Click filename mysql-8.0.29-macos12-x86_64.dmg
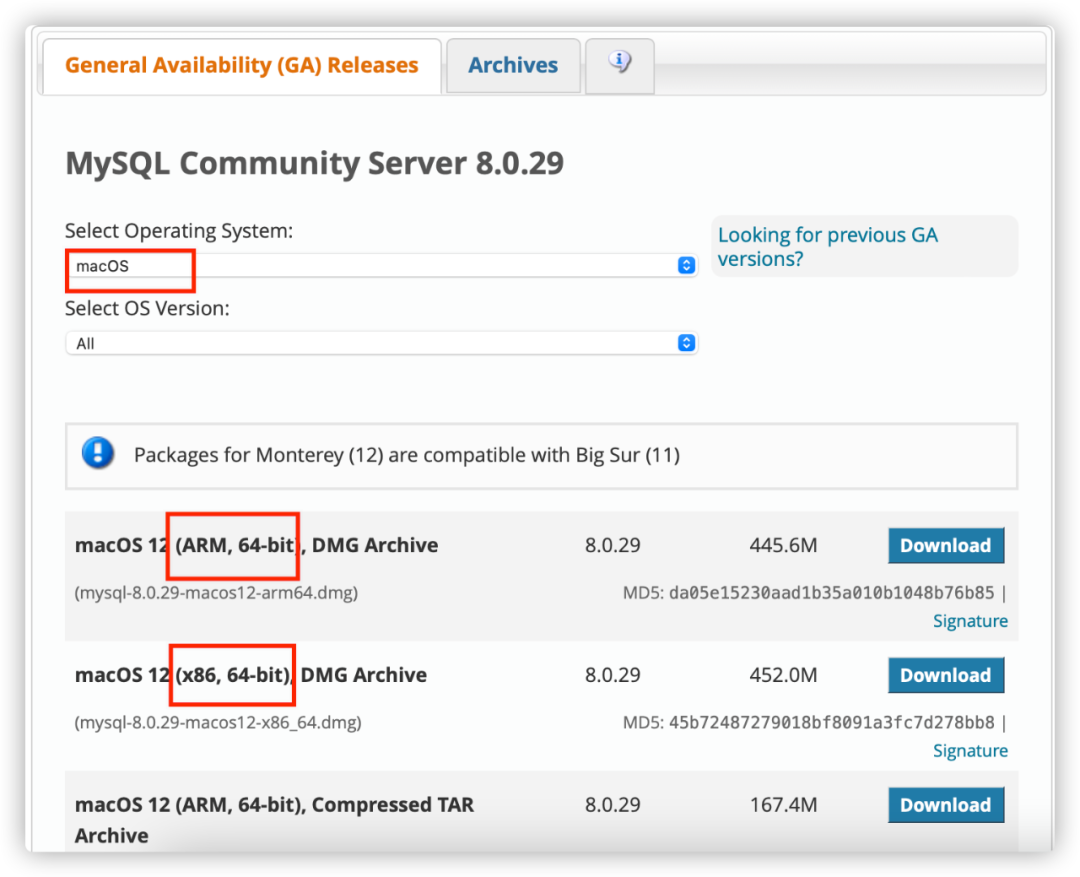The image size is (1080, 877). click(218, 722)
